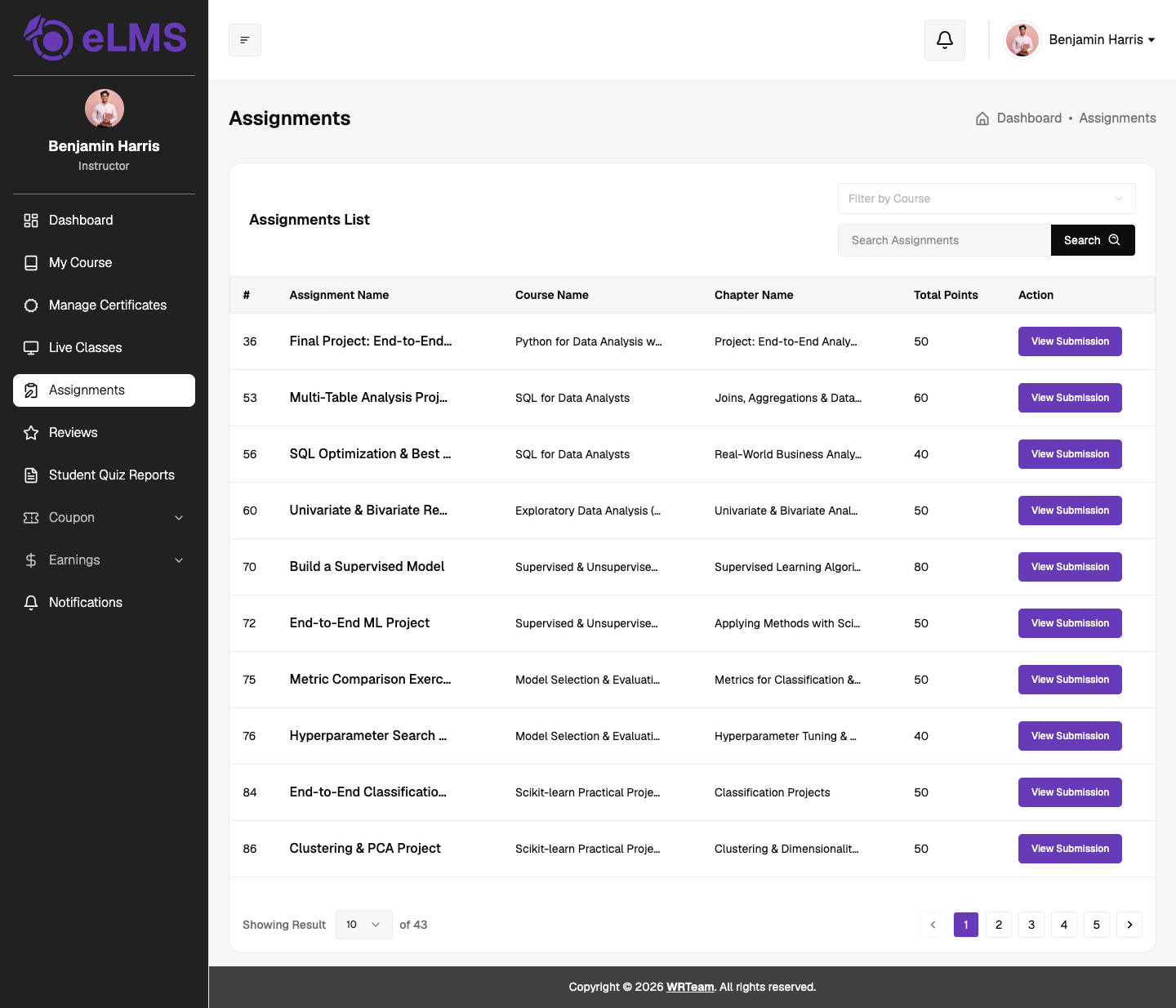Open Dashboard from the sidebar menu
The image size is (1176, 1008).
[x=104, y=221]
